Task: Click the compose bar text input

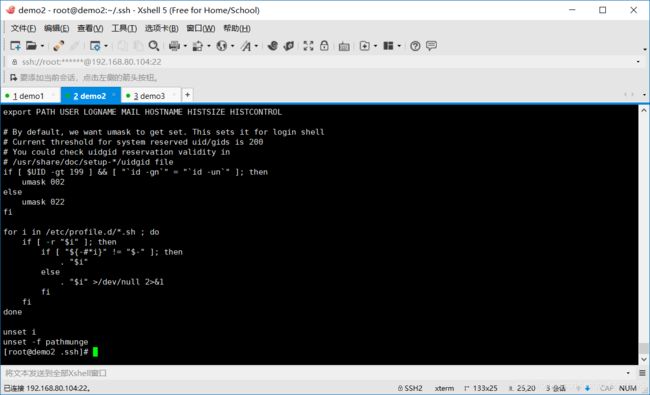Action: (313, 373)
